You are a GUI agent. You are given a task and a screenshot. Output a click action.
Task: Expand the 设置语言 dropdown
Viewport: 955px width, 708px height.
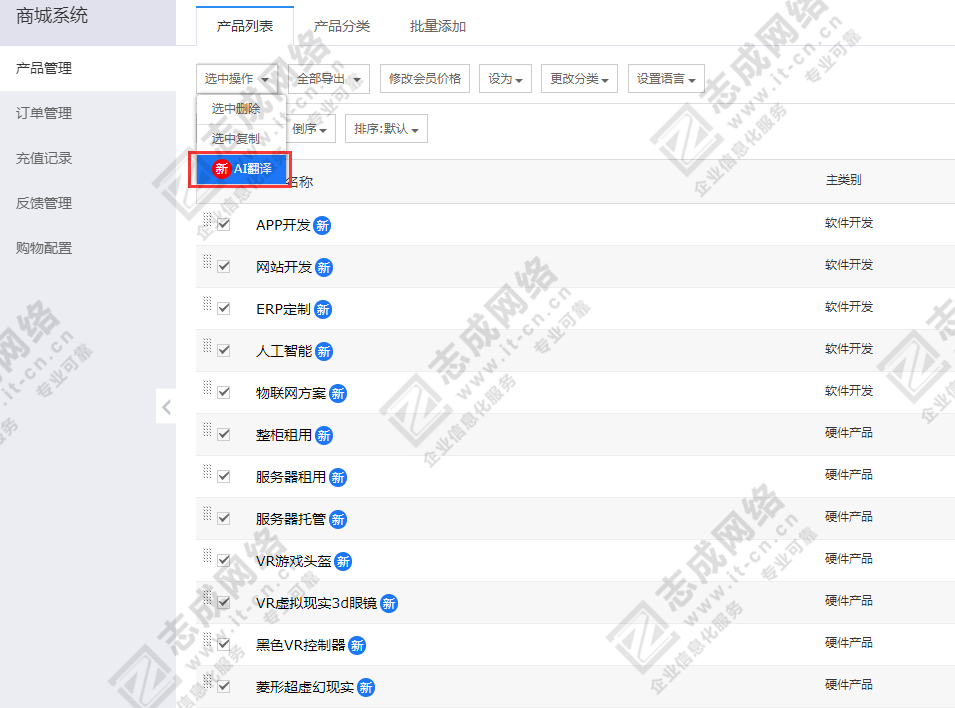(666, 79)
